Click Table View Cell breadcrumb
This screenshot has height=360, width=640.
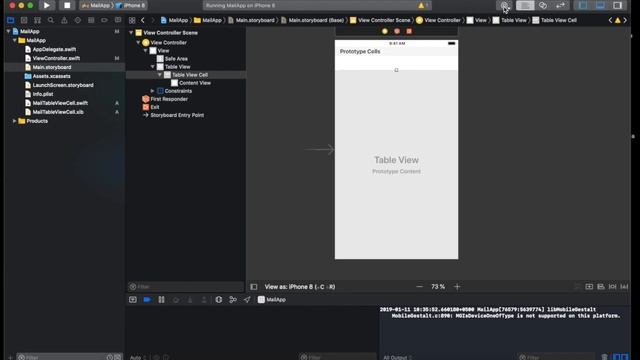pos(558,20)
